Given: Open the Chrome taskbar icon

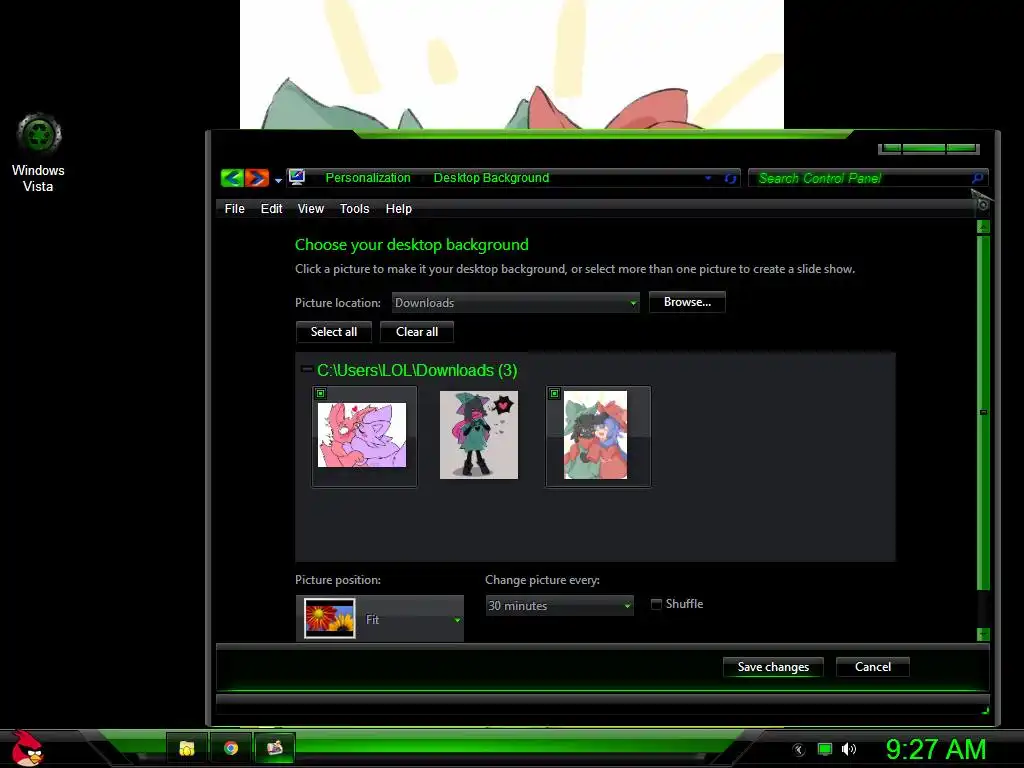Looking at the screenshot, I should pos(231,748).
